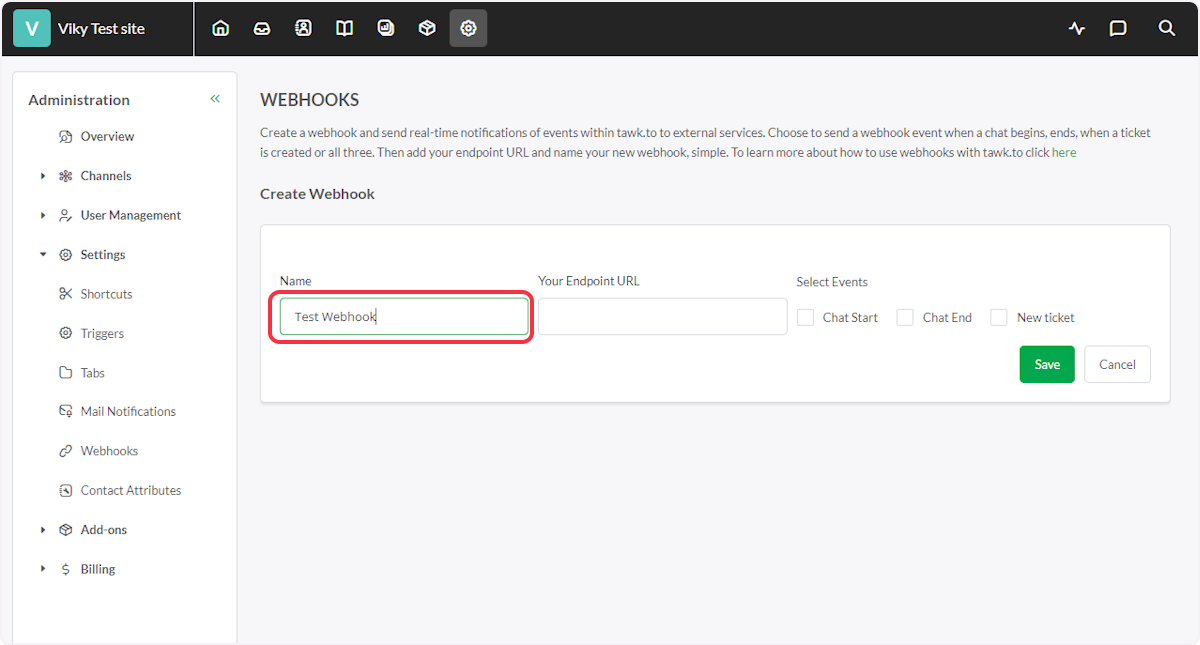Save the new webhook
This screenshot has width=1200, height=645.
pos(1046,364)
